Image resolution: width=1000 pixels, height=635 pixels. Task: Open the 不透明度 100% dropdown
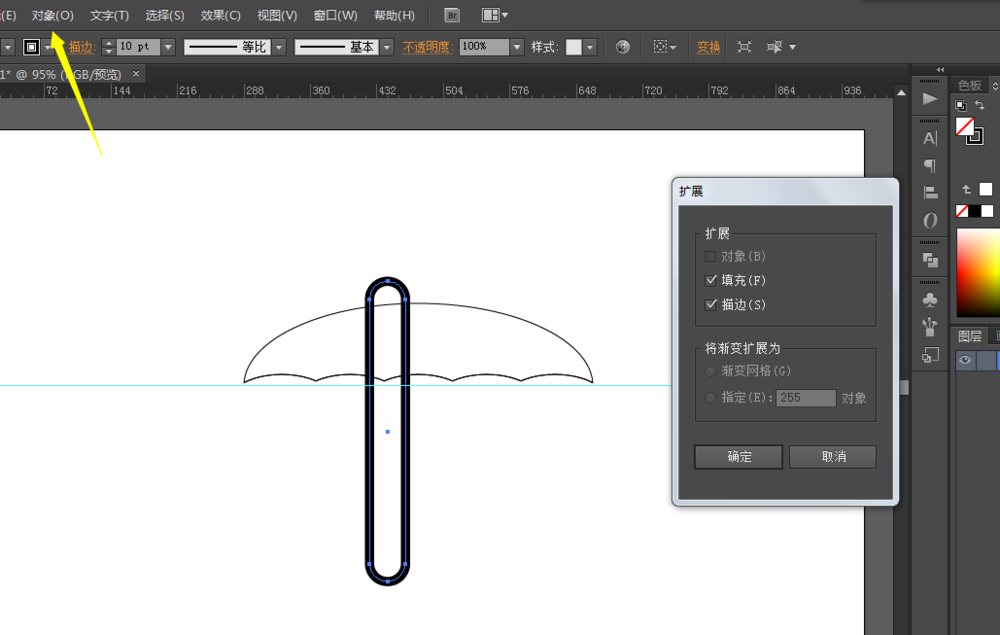tap(517, 47)
